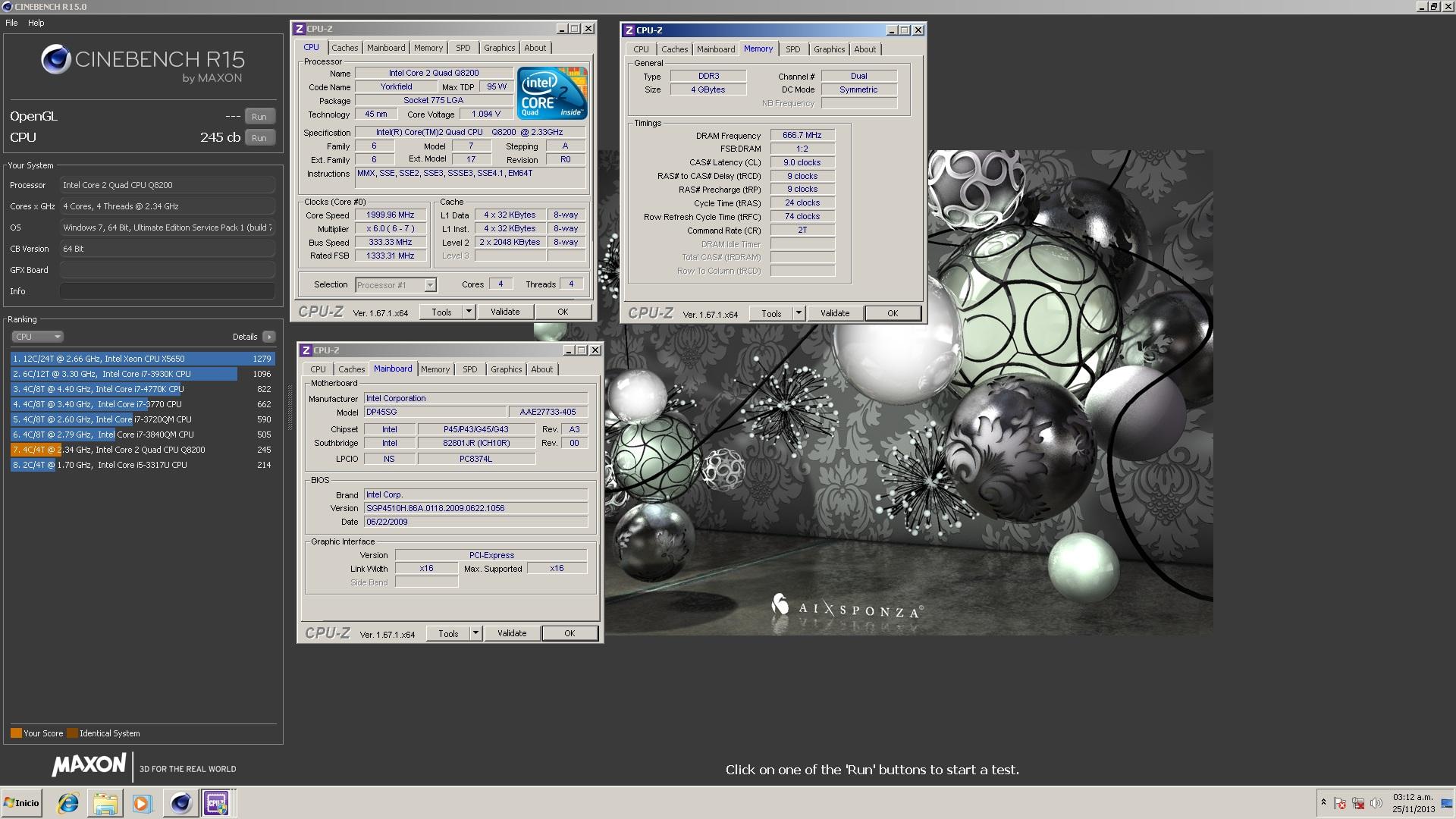The image size is (1456, 819).
Task: Click the Your Score orange legend swatch
Action: [16, 733]
